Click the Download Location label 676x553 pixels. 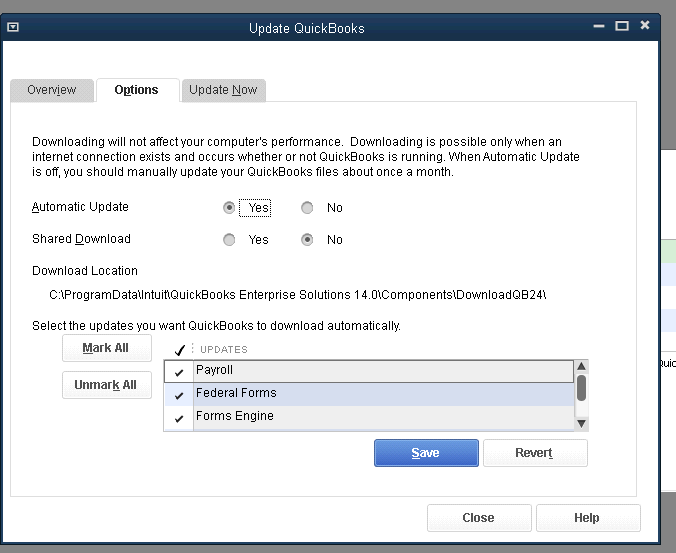[x=85, y=271]
